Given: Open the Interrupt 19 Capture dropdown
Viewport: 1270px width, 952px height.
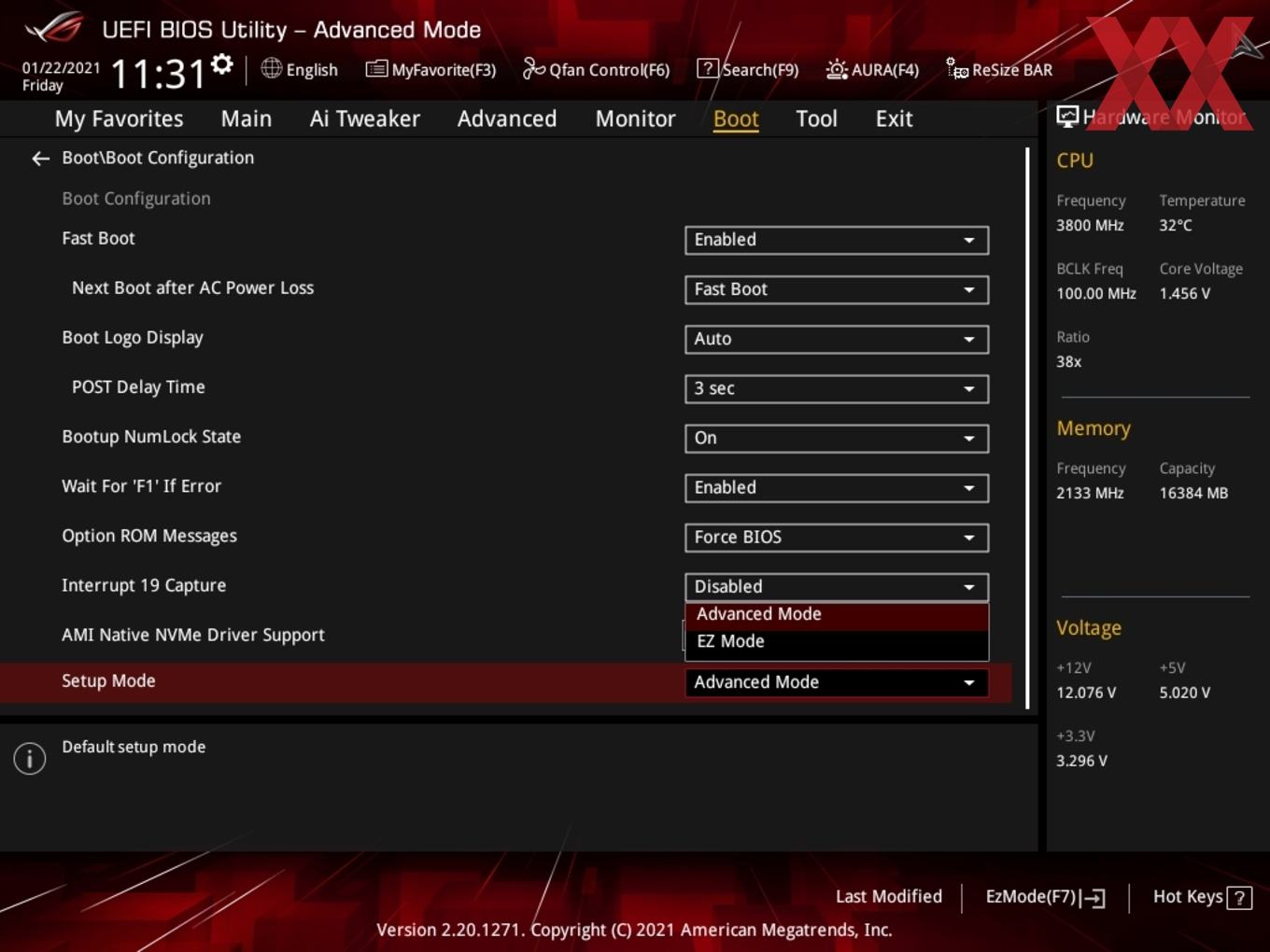Looking at the screenshot, I should 837,586.
